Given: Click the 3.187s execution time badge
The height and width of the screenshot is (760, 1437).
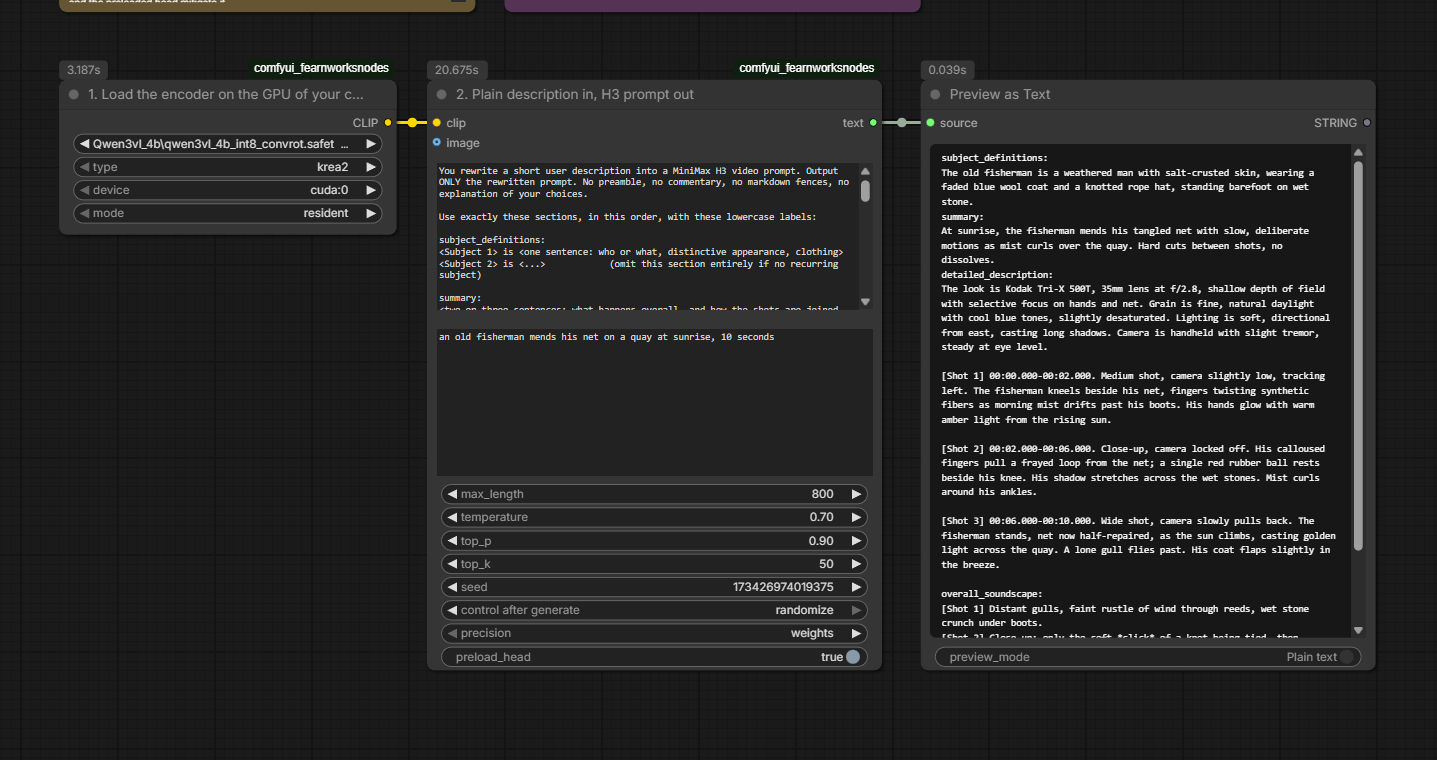Looking at the screenshot, I should 84,70.
